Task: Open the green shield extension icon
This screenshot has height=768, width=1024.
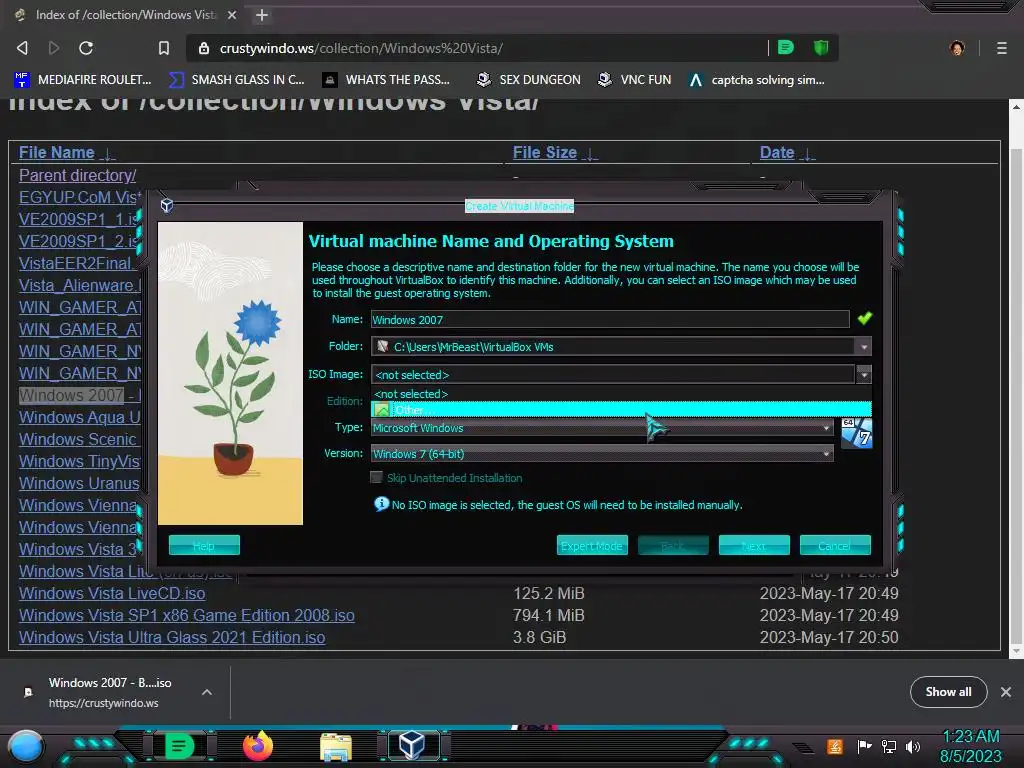Action: [x=821, y=48]
